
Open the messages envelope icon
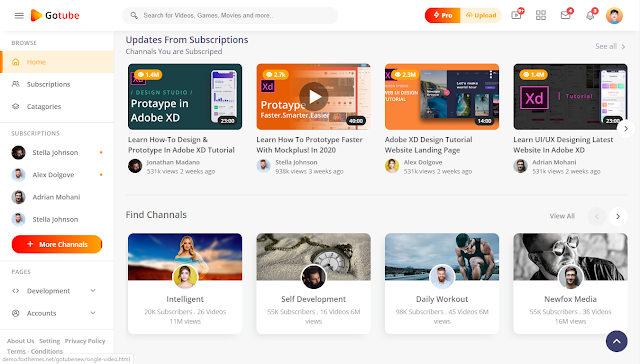(x=565, y=16)
